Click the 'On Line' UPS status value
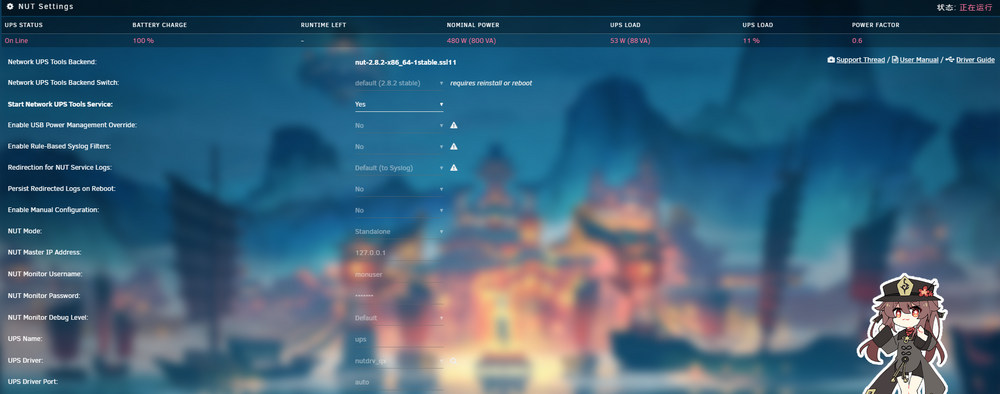 tap(17, 41)
